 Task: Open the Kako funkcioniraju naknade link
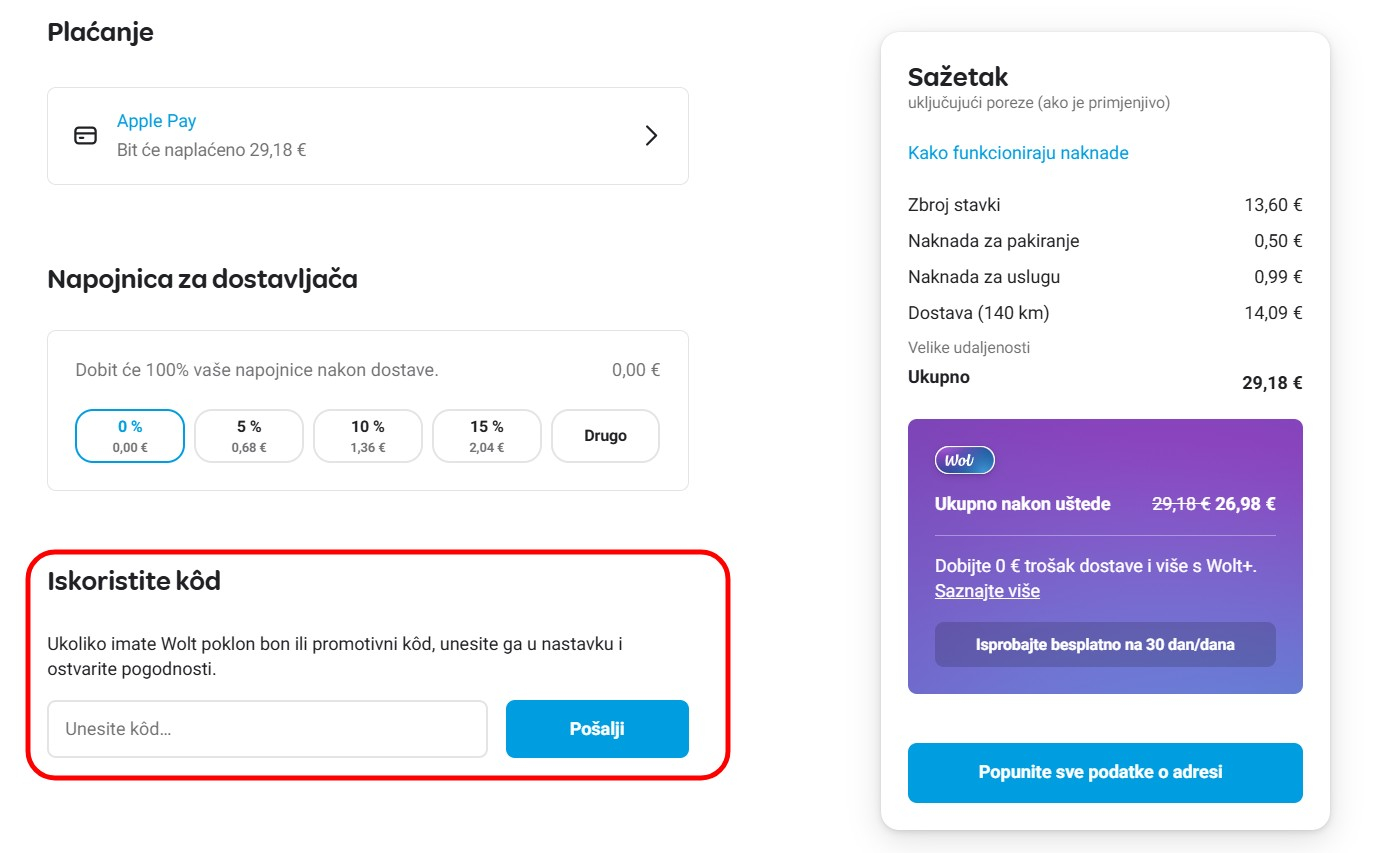pos(1016,152)
